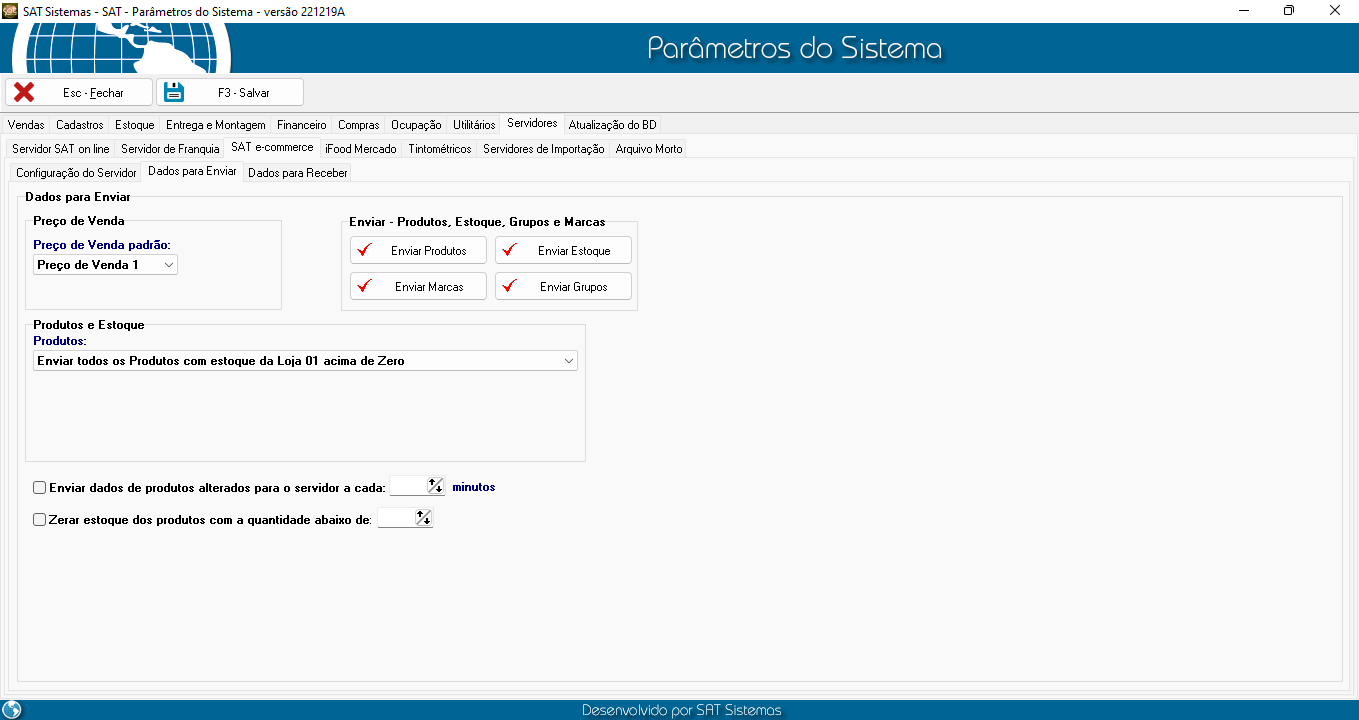Click the SAT app icon in title bar
Image resolution: width=1359 pixels, height=720 pixels.
11,10
